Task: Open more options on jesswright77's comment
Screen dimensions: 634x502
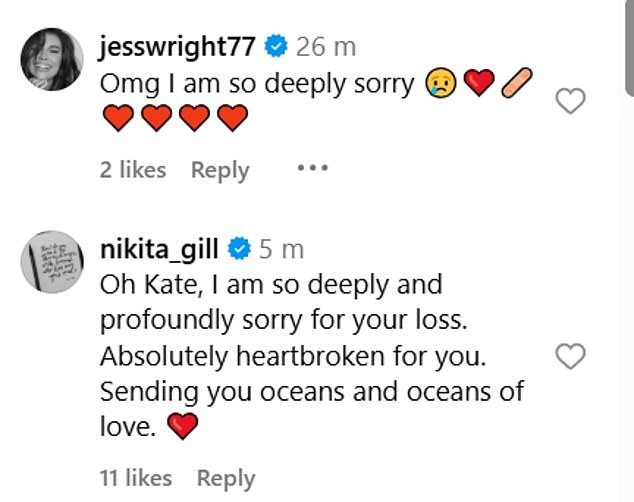Action: [312, 168]
